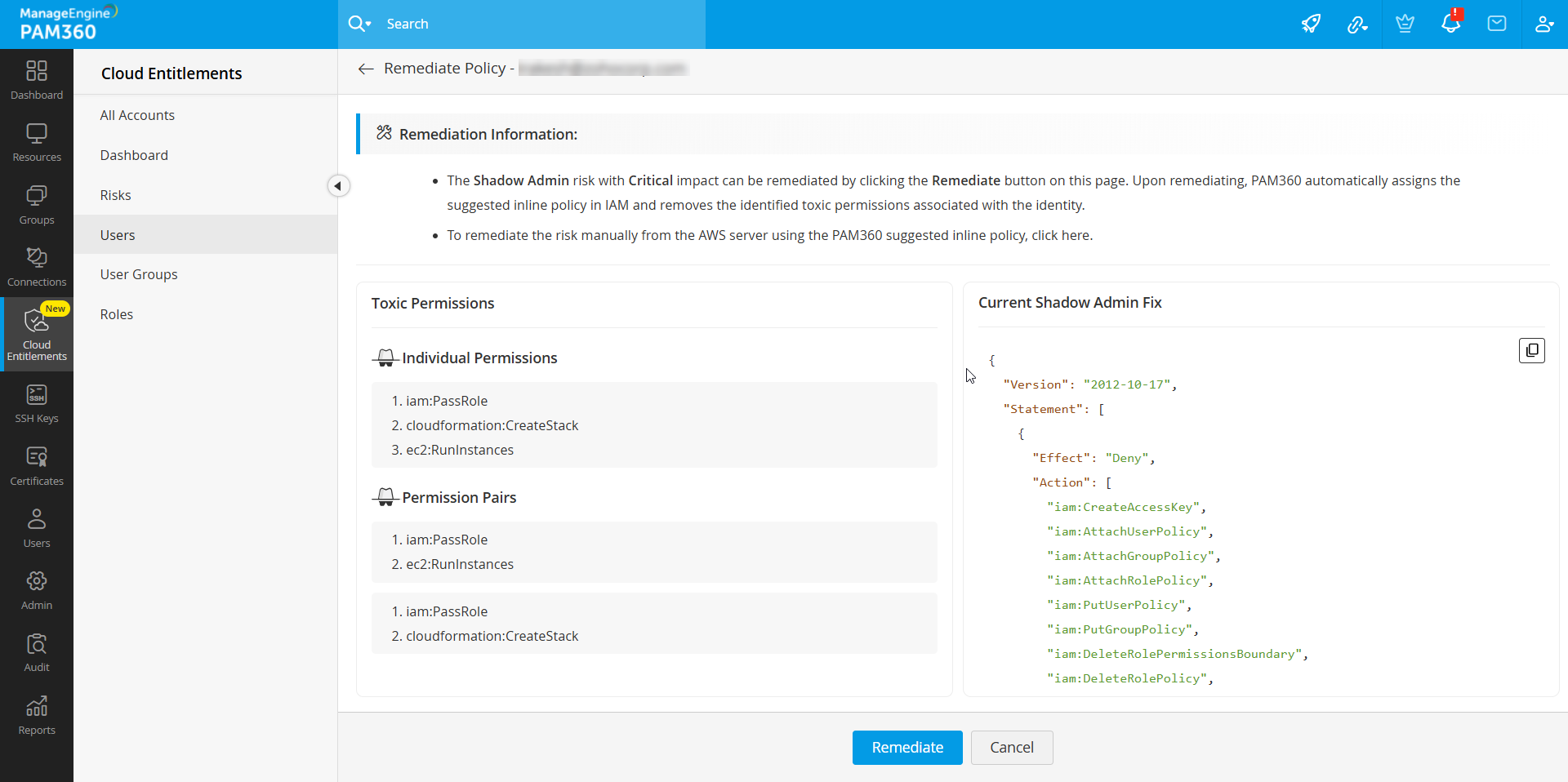Image resolution: width=1568 pixels, height=782 pixels.
Task: Go to Audit in the left rail
Action: click(x=37, y=653)
